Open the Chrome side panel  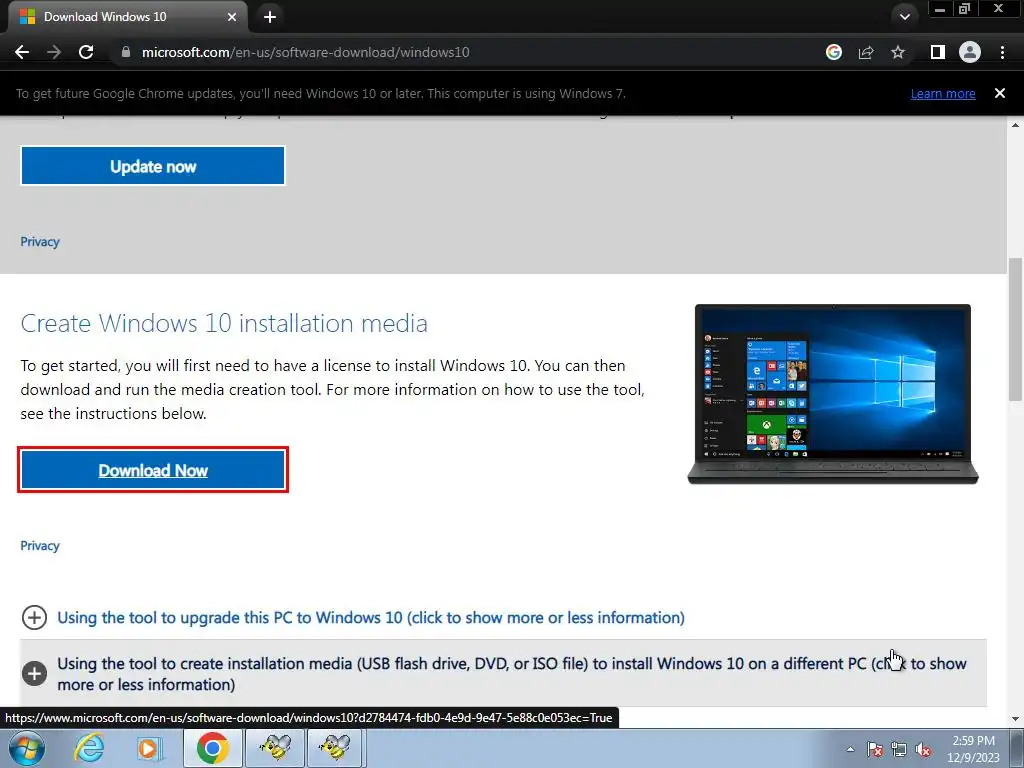click(937, 52)
